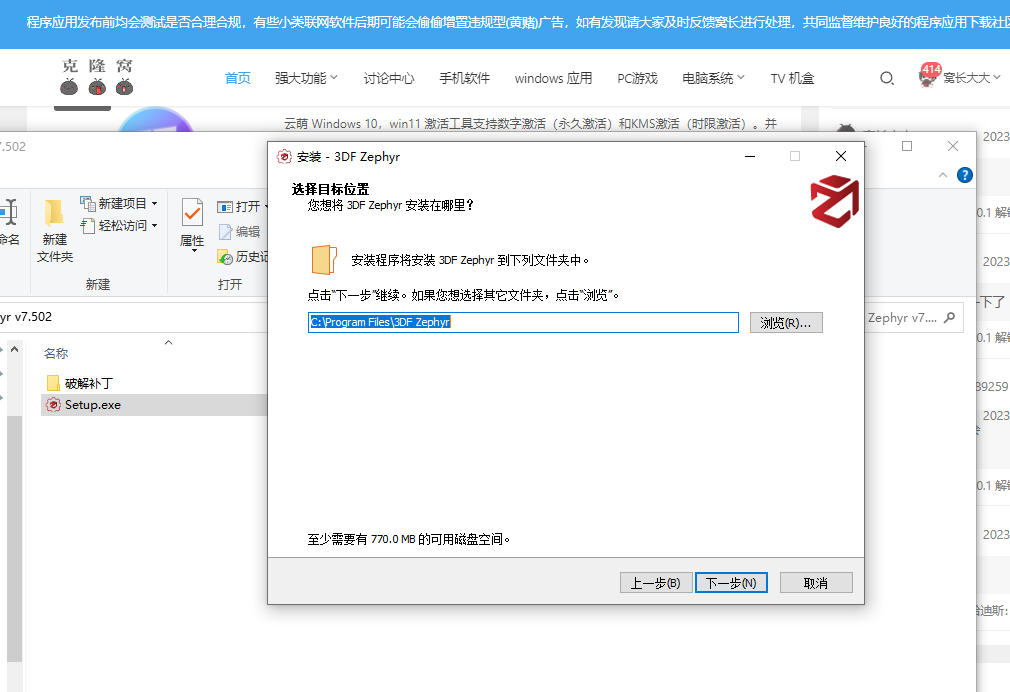Click the Explorer help question mark icon

(x=964, y=175)
